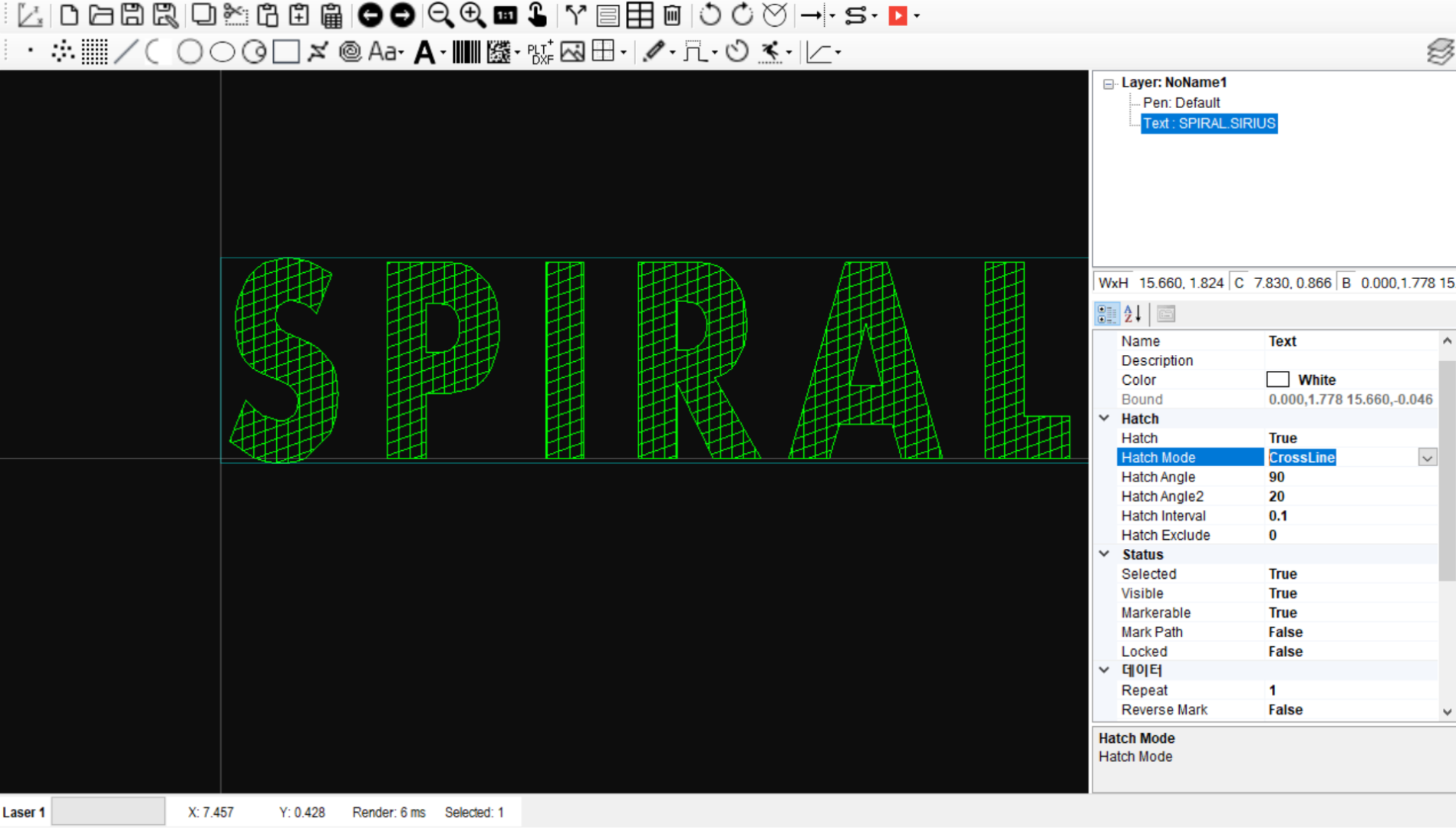Collapse the Layer NoName1 tree node
The image size is (1456, 828).
point(1108,84)
